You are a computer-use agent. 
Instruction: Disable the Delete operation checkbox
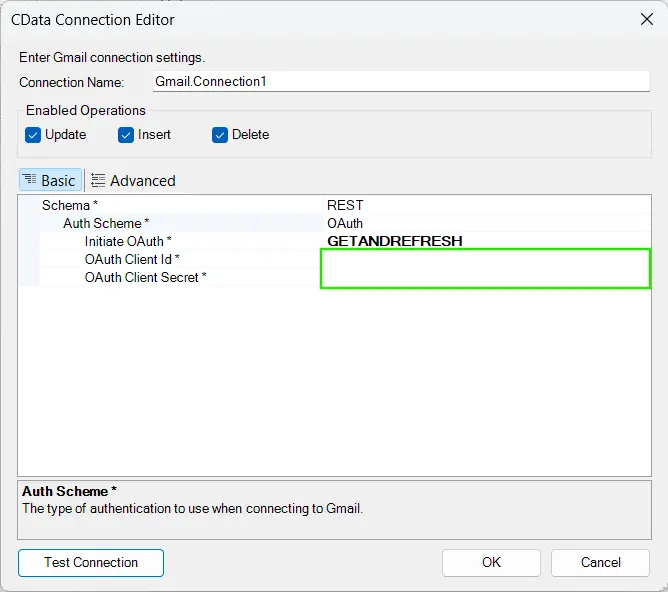220,135
